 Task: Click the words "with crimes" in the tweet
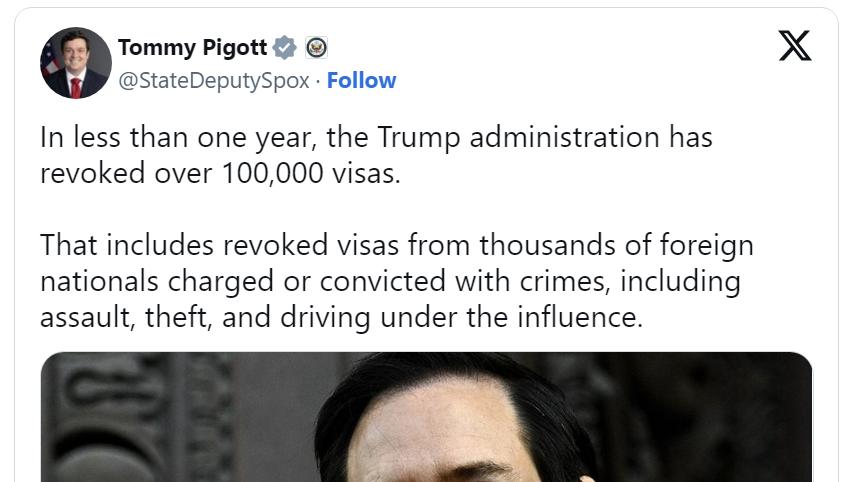coord(531,282)
